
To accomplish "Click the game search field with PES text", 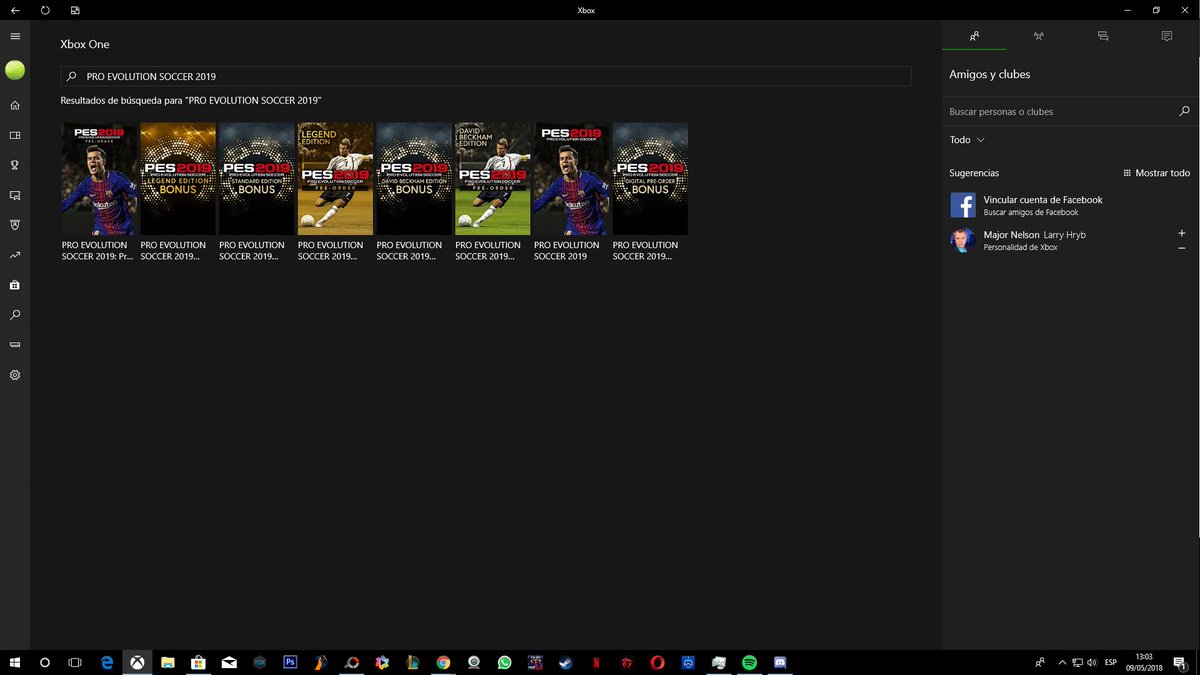I will 486,76.
